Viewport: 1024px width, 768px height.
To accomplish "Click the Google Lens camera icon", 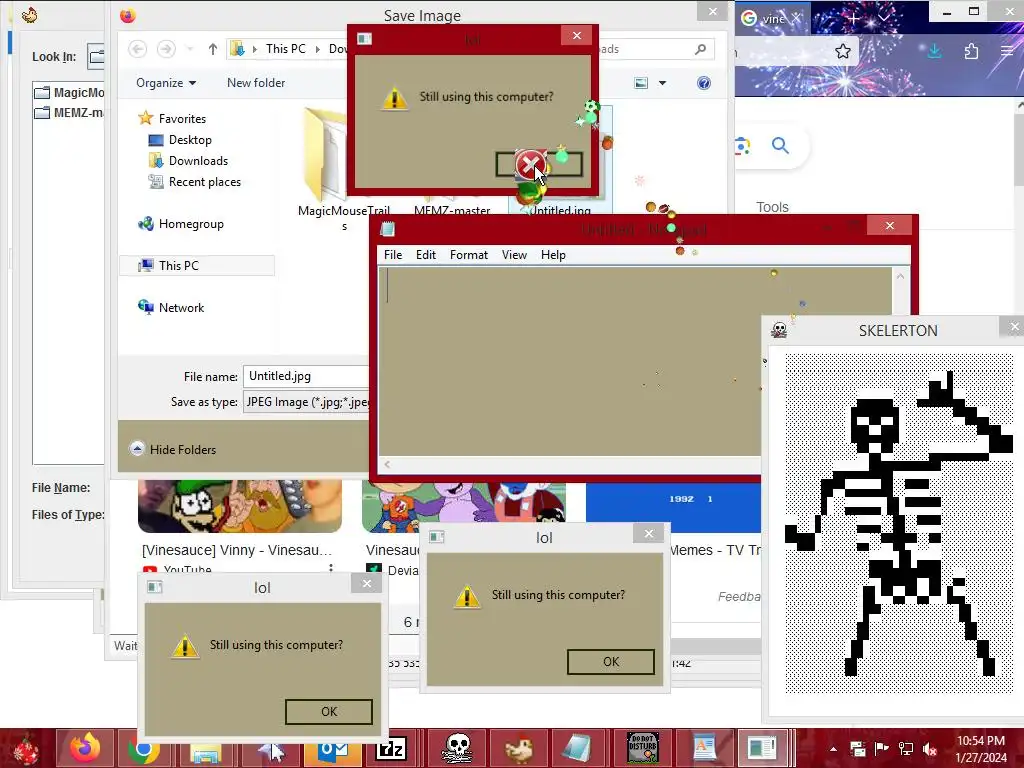I will click(x=742, y=145).
